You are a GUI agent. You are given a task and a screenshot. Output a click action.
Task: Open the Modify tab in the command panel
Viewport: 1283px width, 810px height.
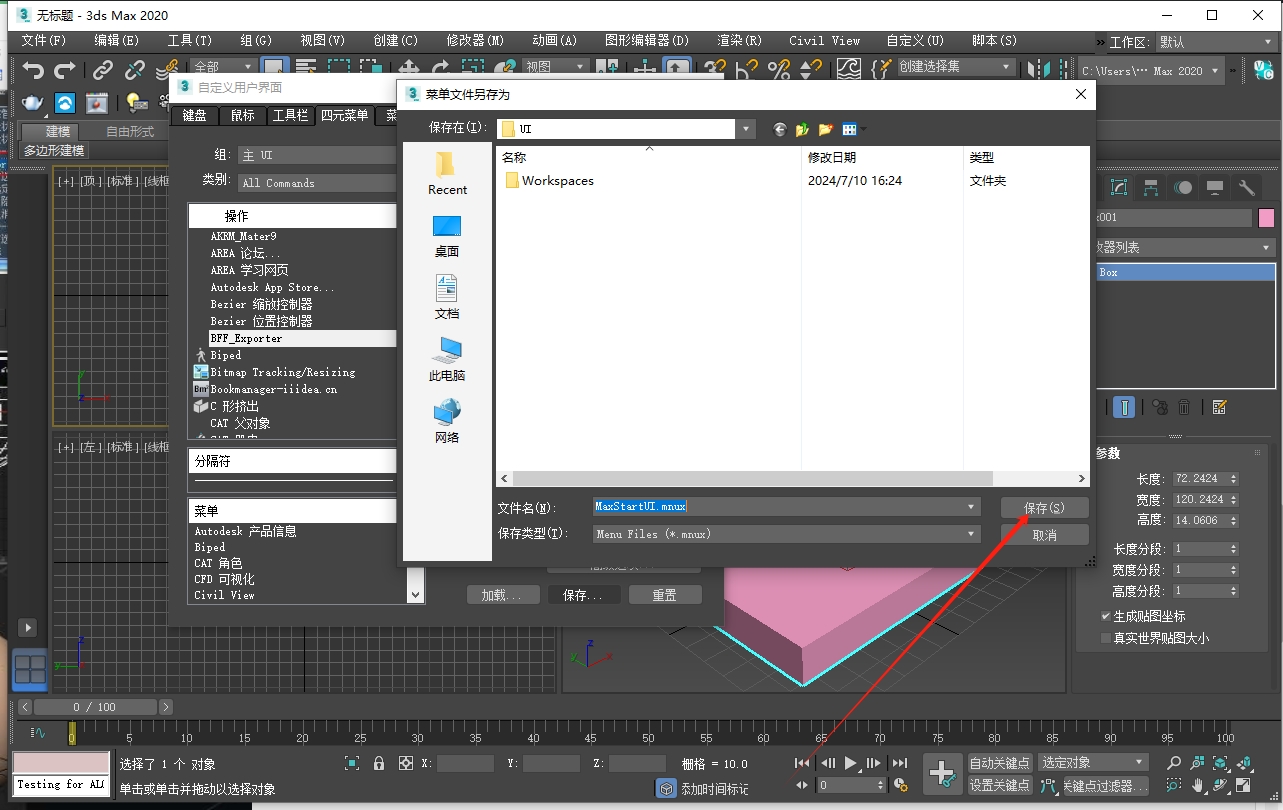click(x=1118, y=187)
